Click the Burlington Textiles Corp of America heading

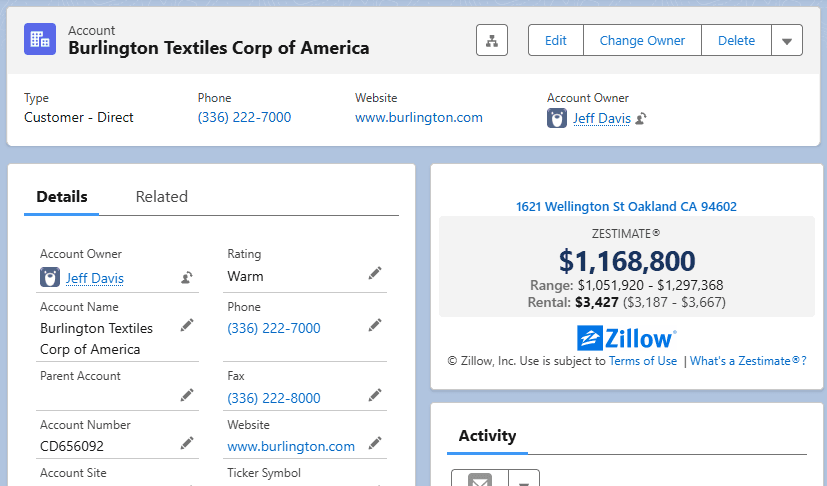tap(219, 48)
